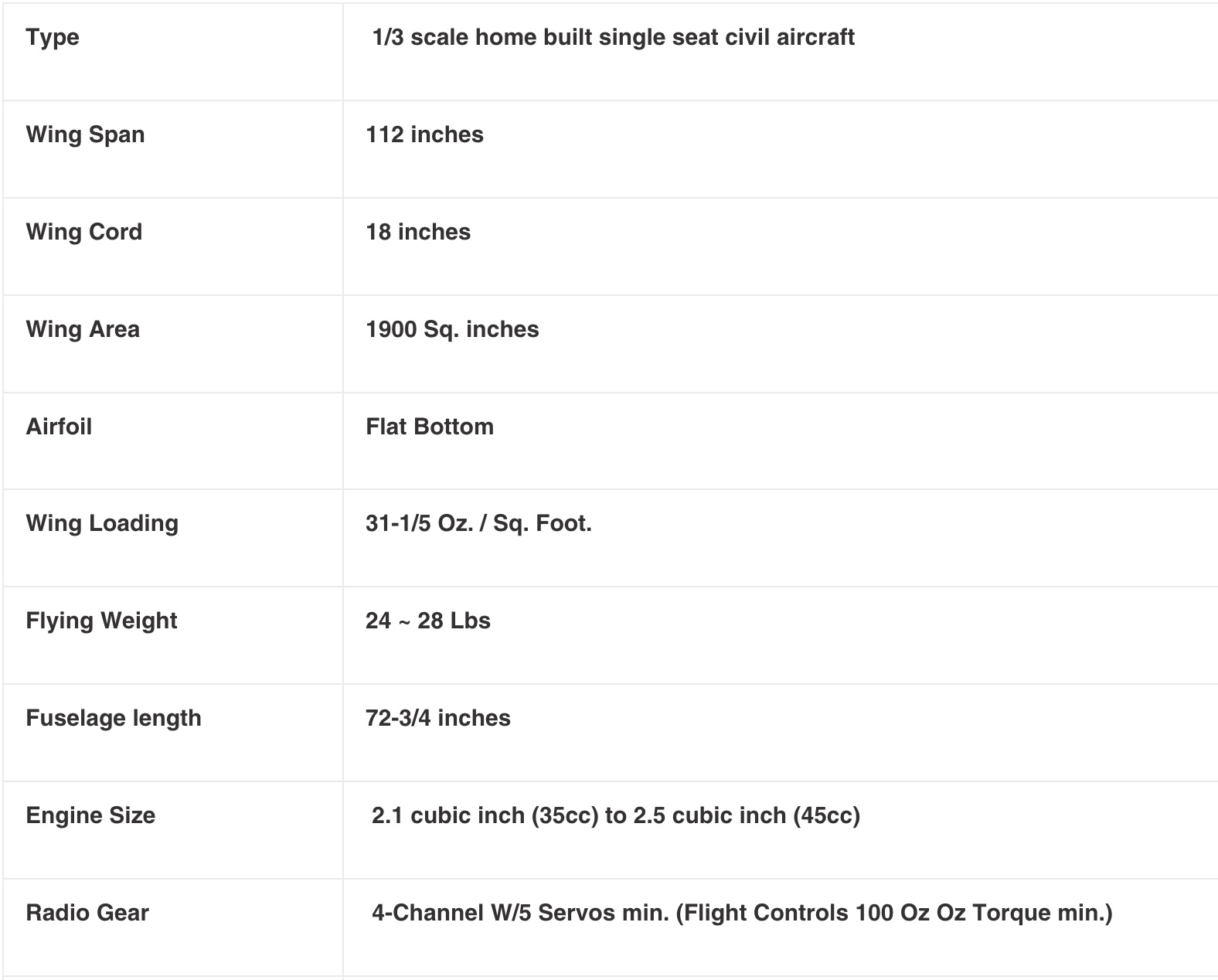The image size is (1218, 980).
Task: Click the Wing Cord label
Action: click(84, 232)
